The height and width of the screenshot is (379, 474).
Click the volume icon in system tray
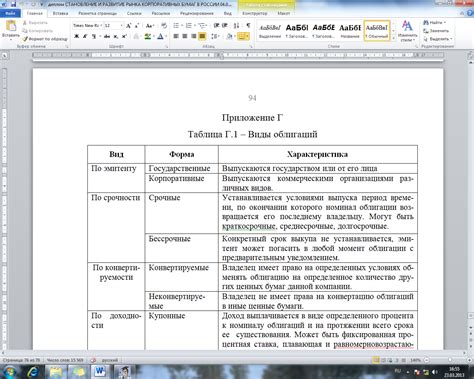pyautogui.click(x=435, y=372)
